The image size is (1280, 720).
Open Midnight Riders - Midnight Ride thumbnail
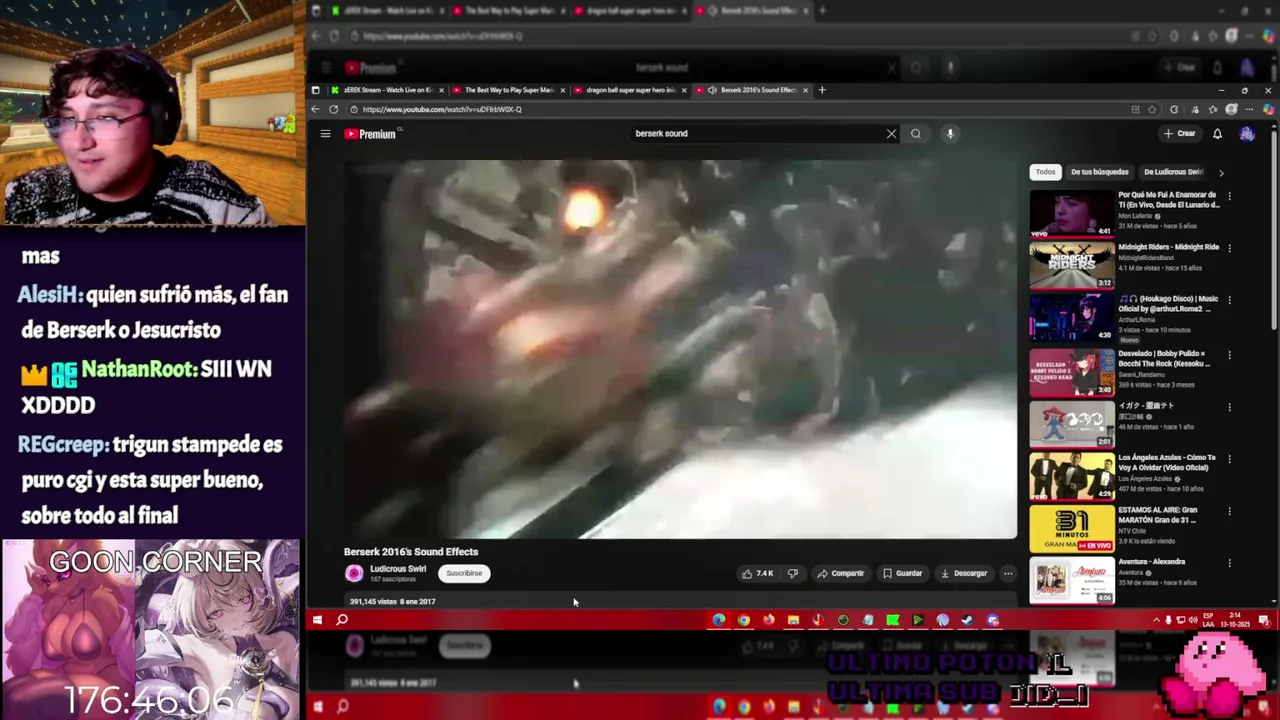(x=1072, y=265)
